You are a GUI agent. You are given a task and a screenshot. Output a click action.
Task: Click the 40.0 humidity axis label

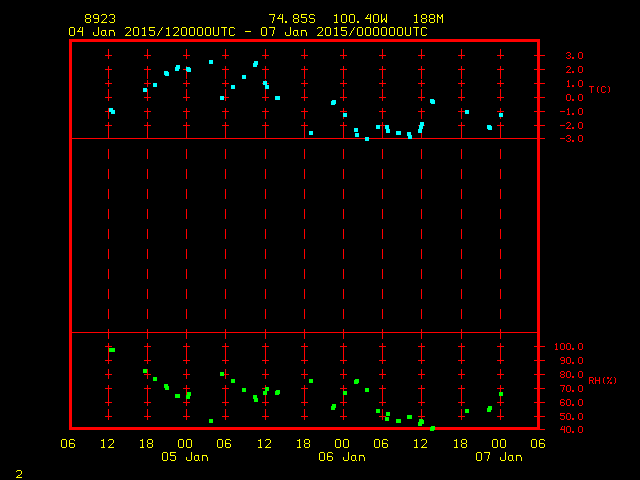(x=571, y=429)
